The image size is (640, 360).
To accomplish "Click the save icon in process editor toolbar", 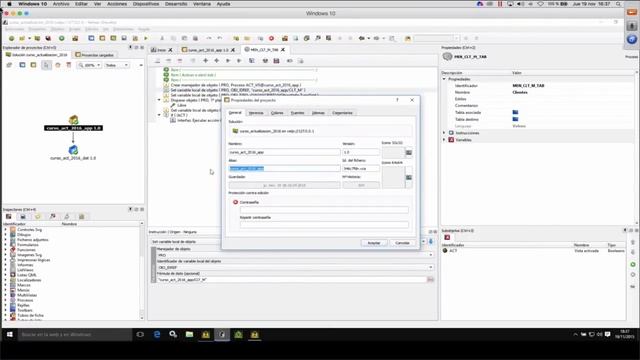I will click(276, 61).
